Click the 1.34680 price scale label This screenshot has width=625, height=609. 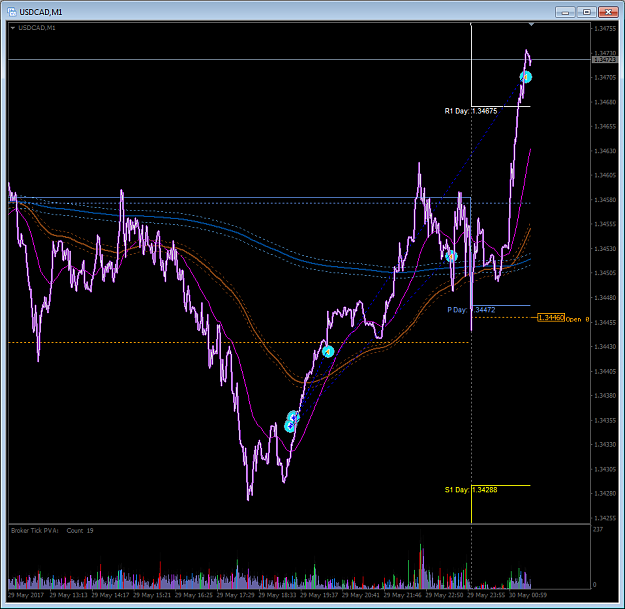coord(605,102)
